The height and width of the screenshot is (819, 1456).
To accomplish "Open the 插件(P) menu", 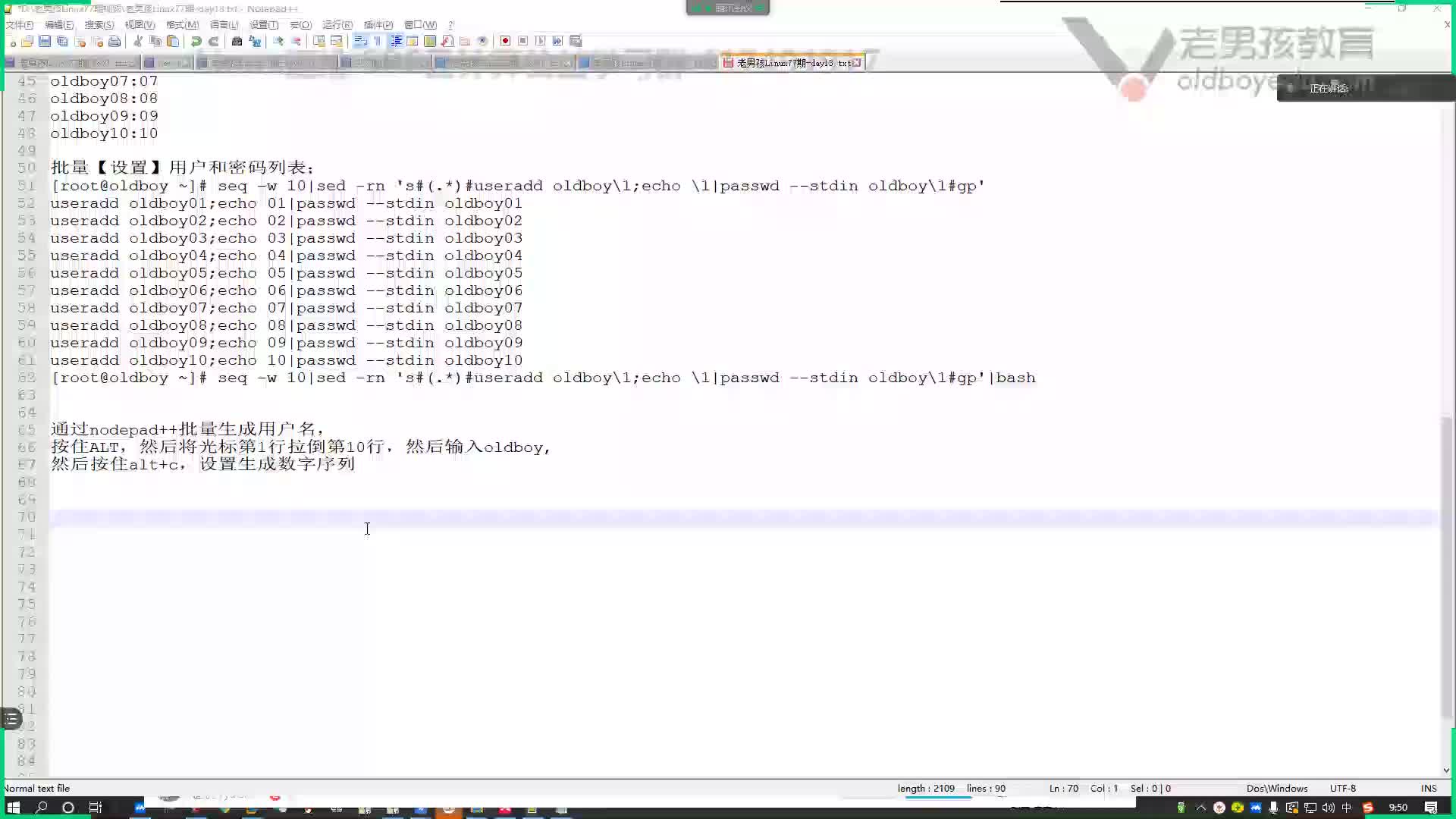I will (x=378, y=25).
